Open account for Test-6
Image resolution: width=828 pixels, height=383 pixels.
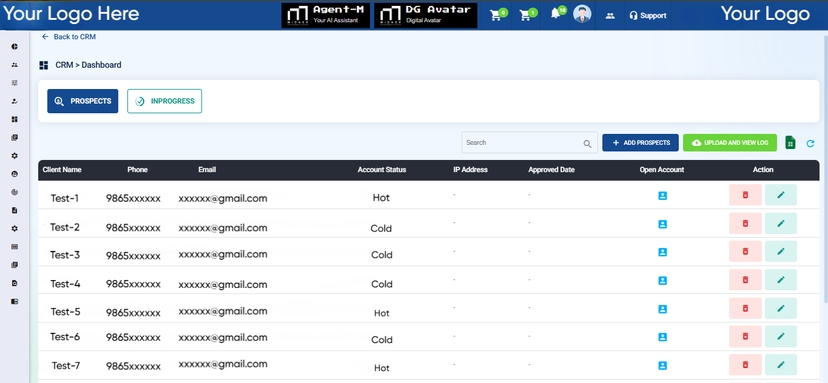point(662,337)
